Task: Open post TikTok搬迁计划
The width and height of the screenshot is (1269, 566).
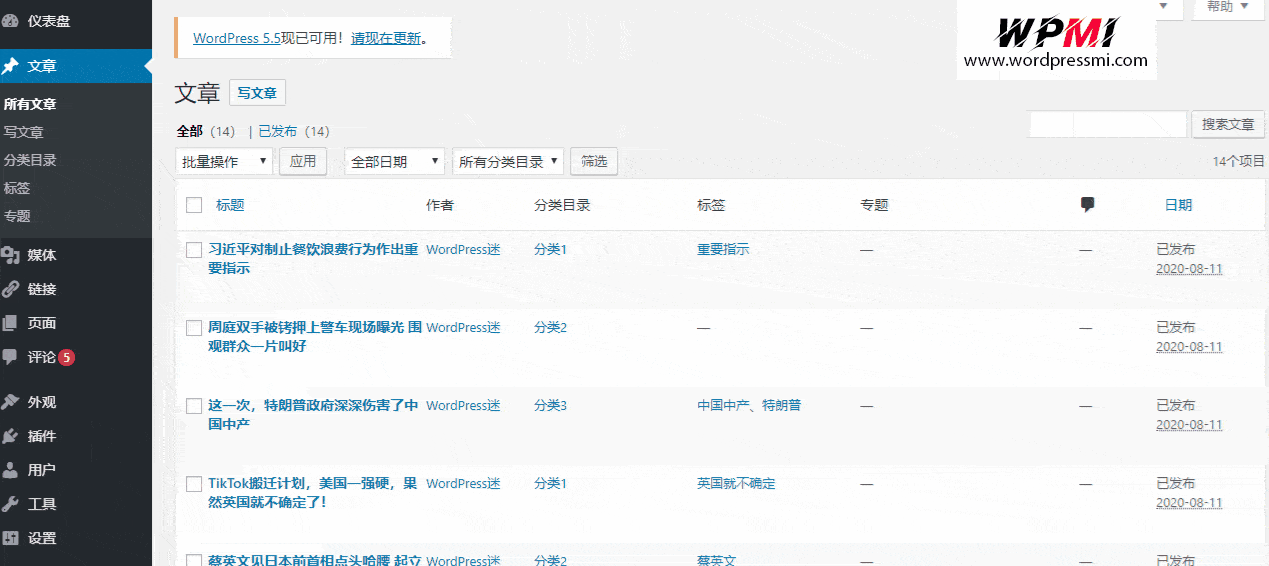Action: point(312,493)
